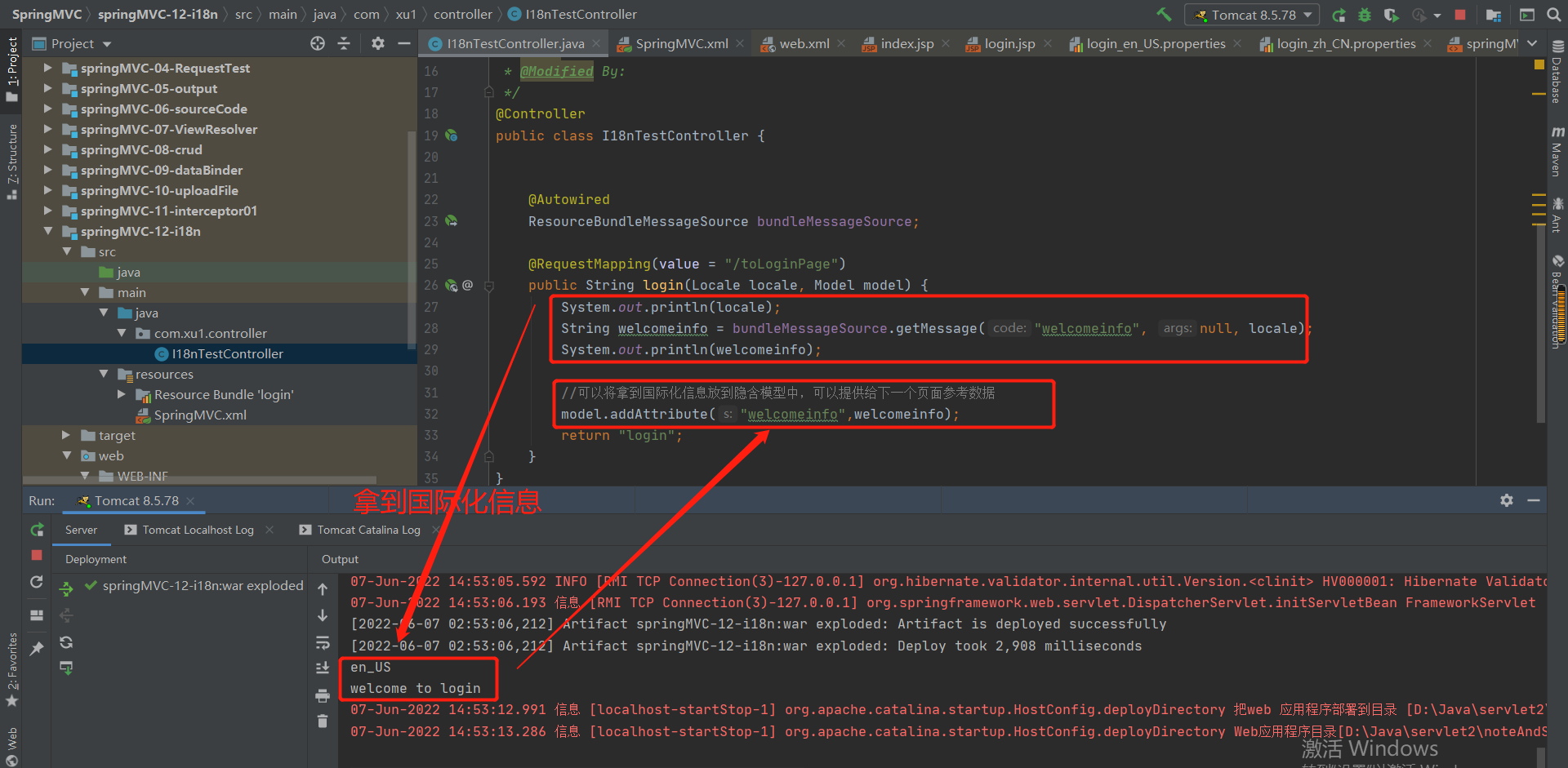Collapse all in Project panel

coord(344,43)
